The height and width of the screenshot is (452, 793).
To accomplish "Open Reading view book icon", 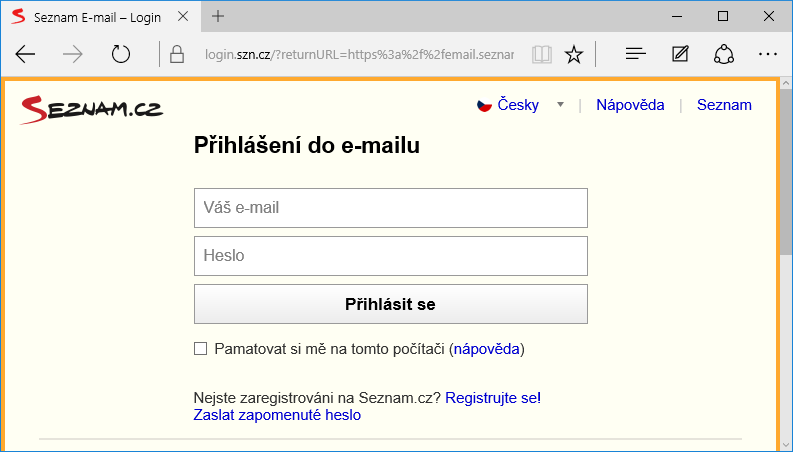I will click(x=541, y=54).
